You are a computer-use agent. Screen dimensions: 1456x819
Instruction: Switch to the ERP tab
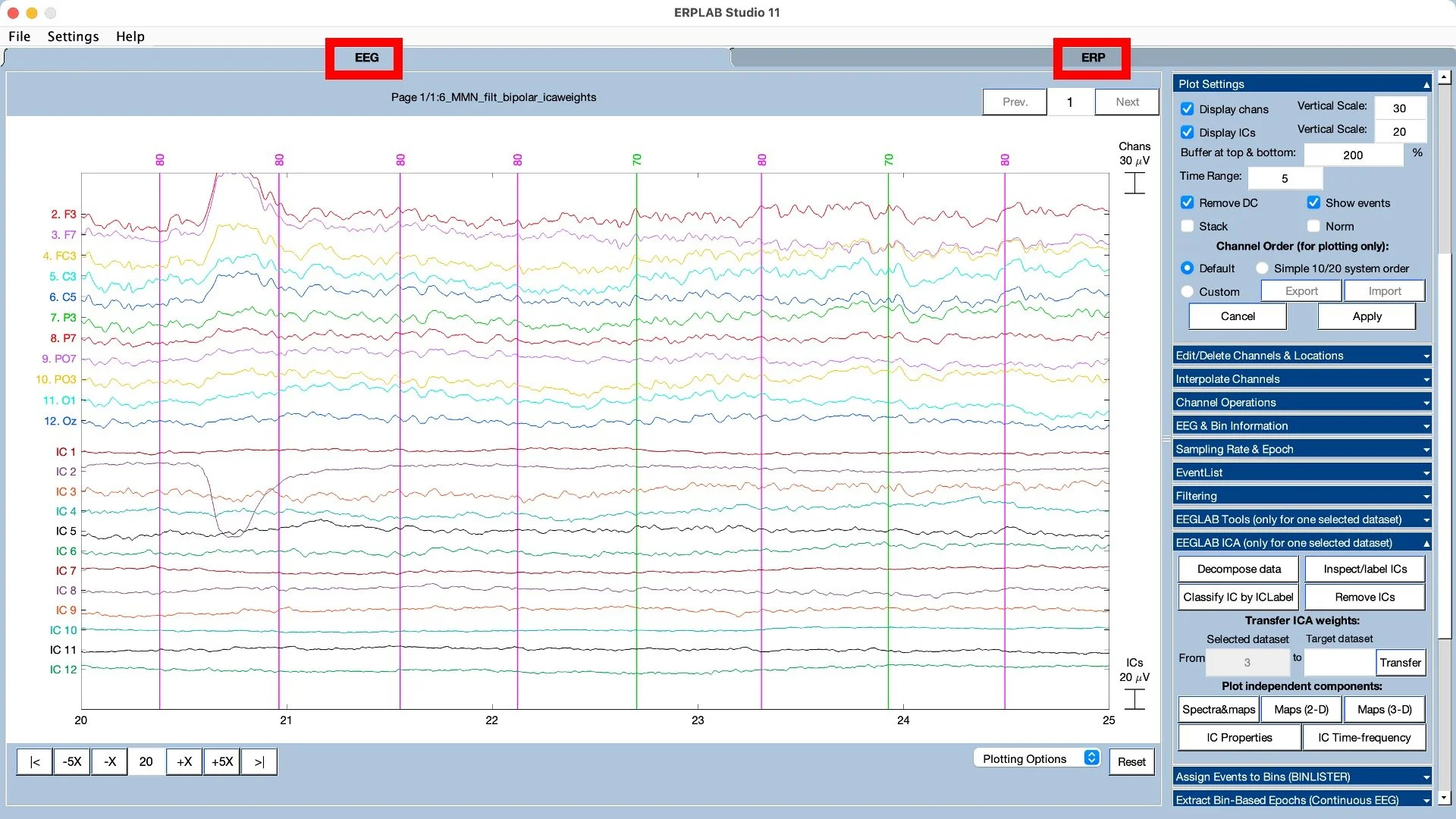pyautogui.click(x=1091, y=57)
